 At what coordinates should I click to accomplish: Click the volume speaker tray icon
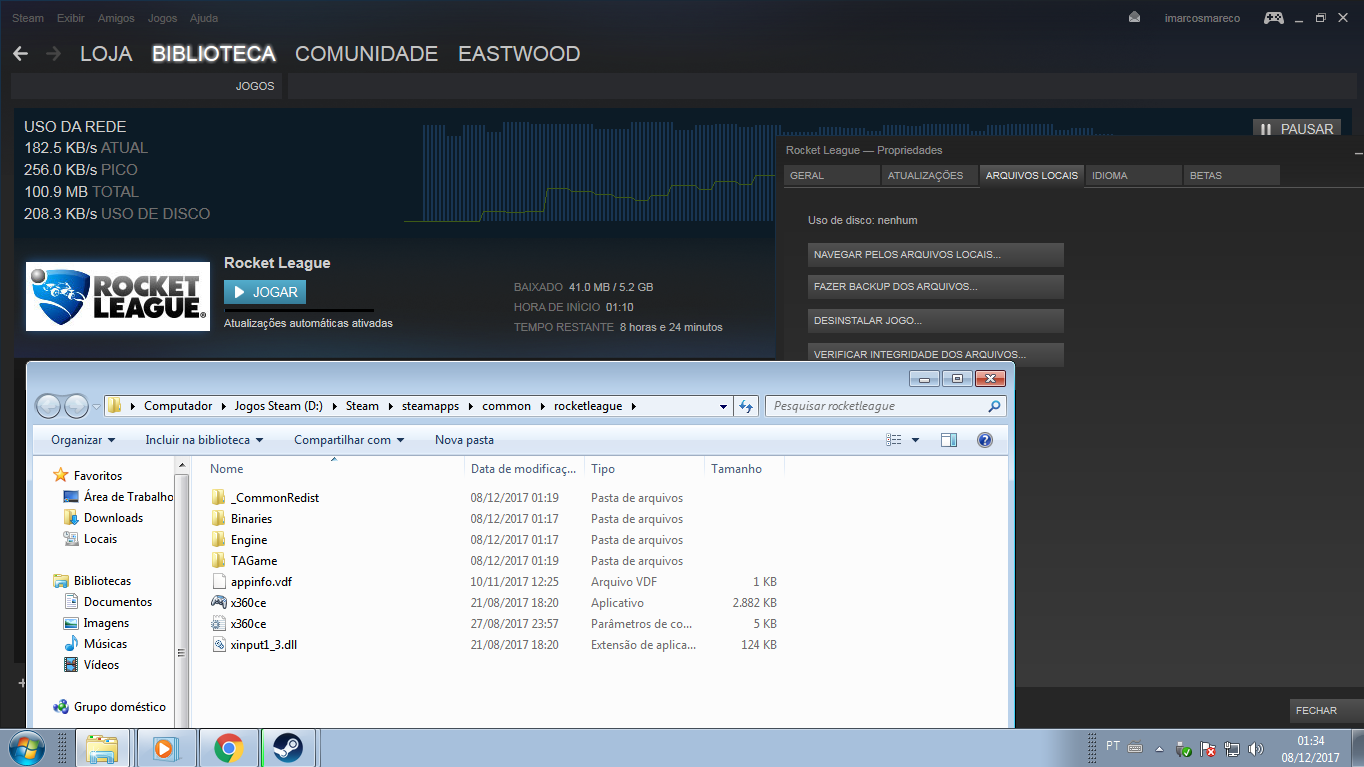point(1256,748)
